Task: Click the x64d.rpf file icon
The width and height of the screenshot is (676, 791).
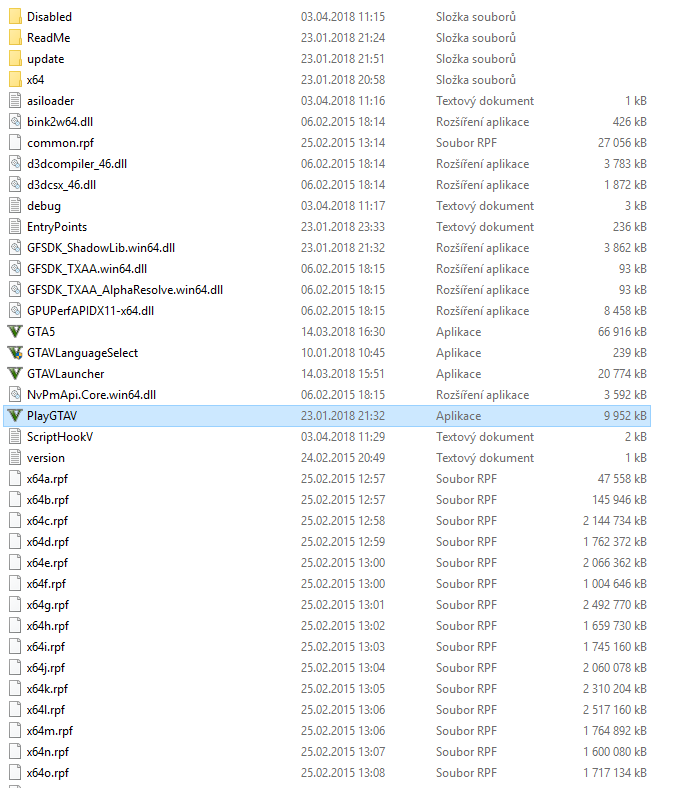Action: tap(15, 542)
